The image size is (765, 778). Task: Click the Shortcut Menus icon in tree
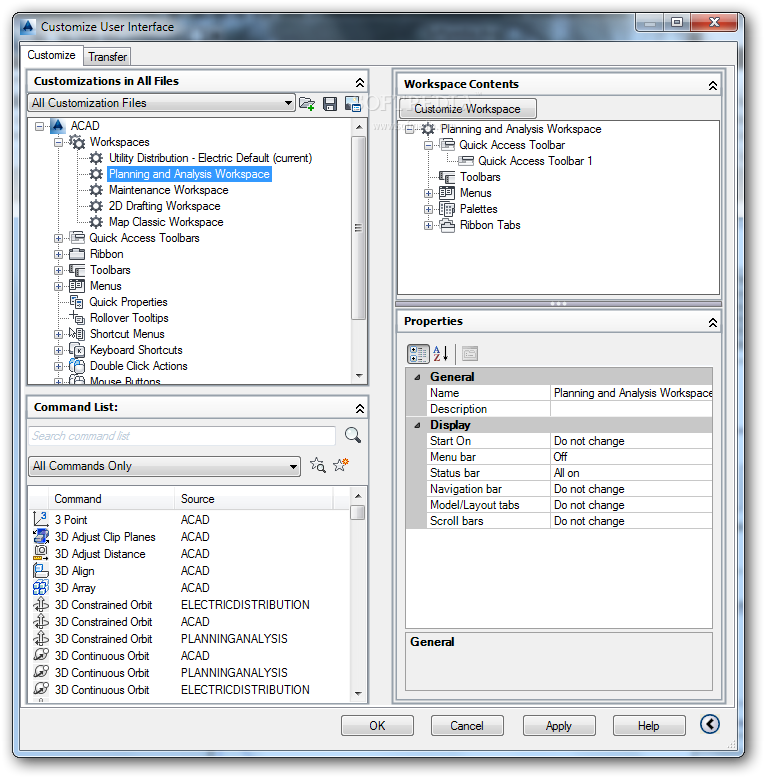coord(76,333)
